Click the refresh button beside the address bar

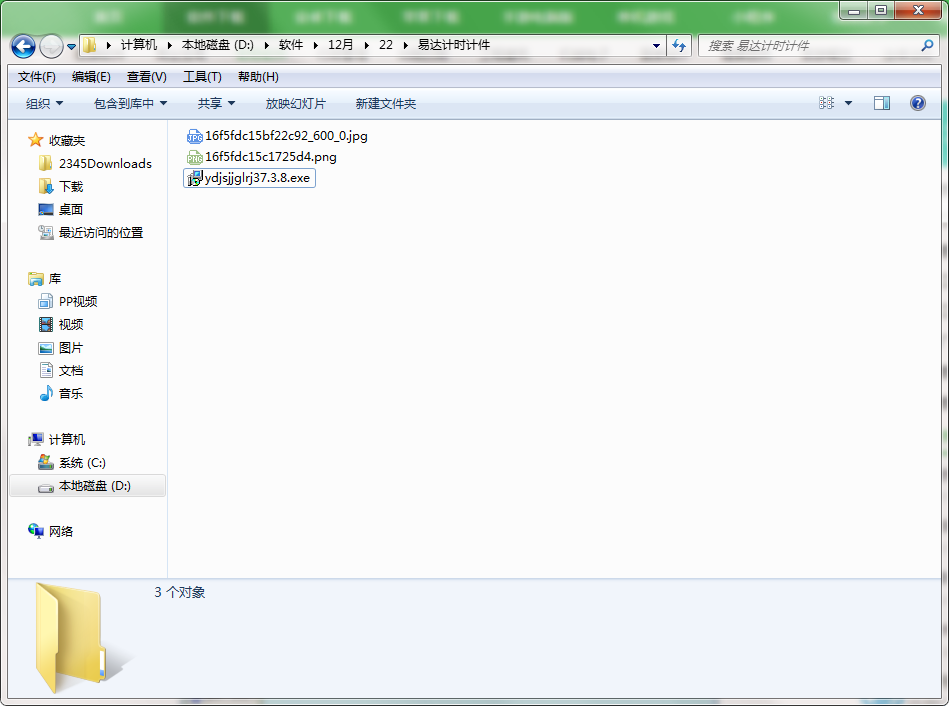679,45
